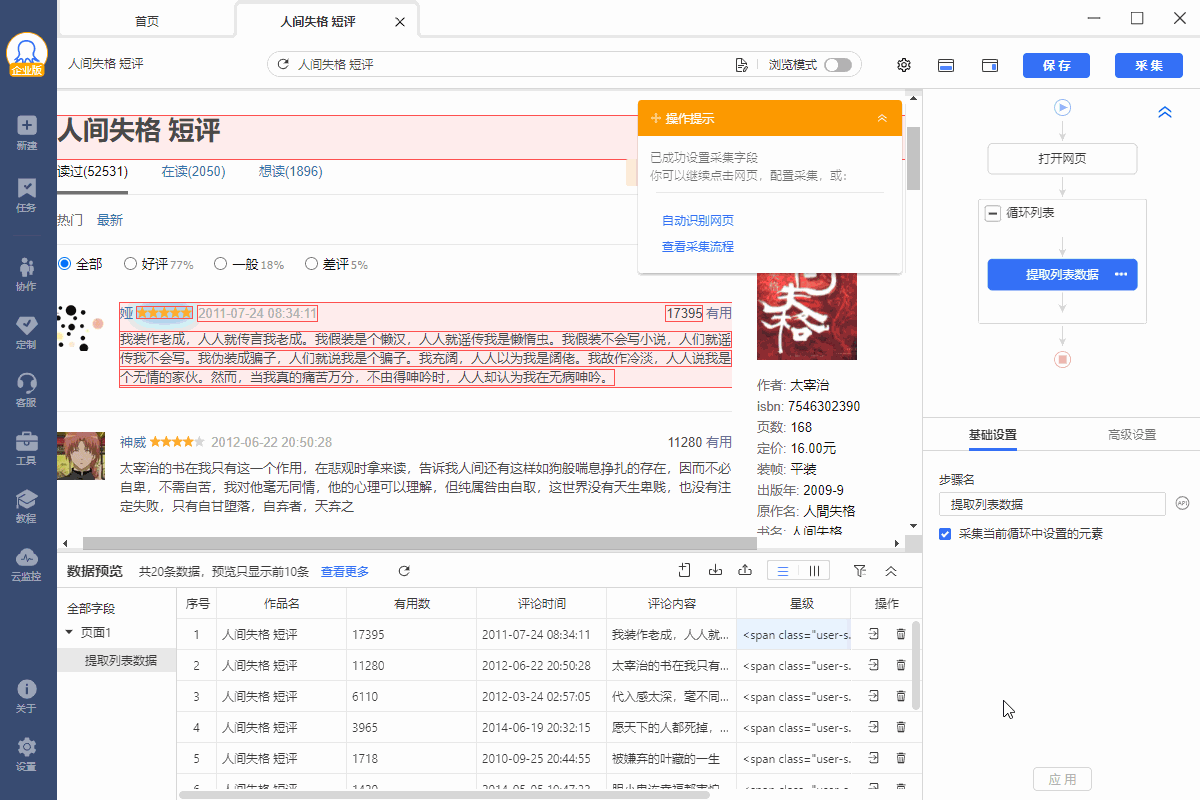Image resolution: width=1200 pixels, height=800 pixels.
Task: Collapse the 操作提示 panel
Action: point(882,118)
